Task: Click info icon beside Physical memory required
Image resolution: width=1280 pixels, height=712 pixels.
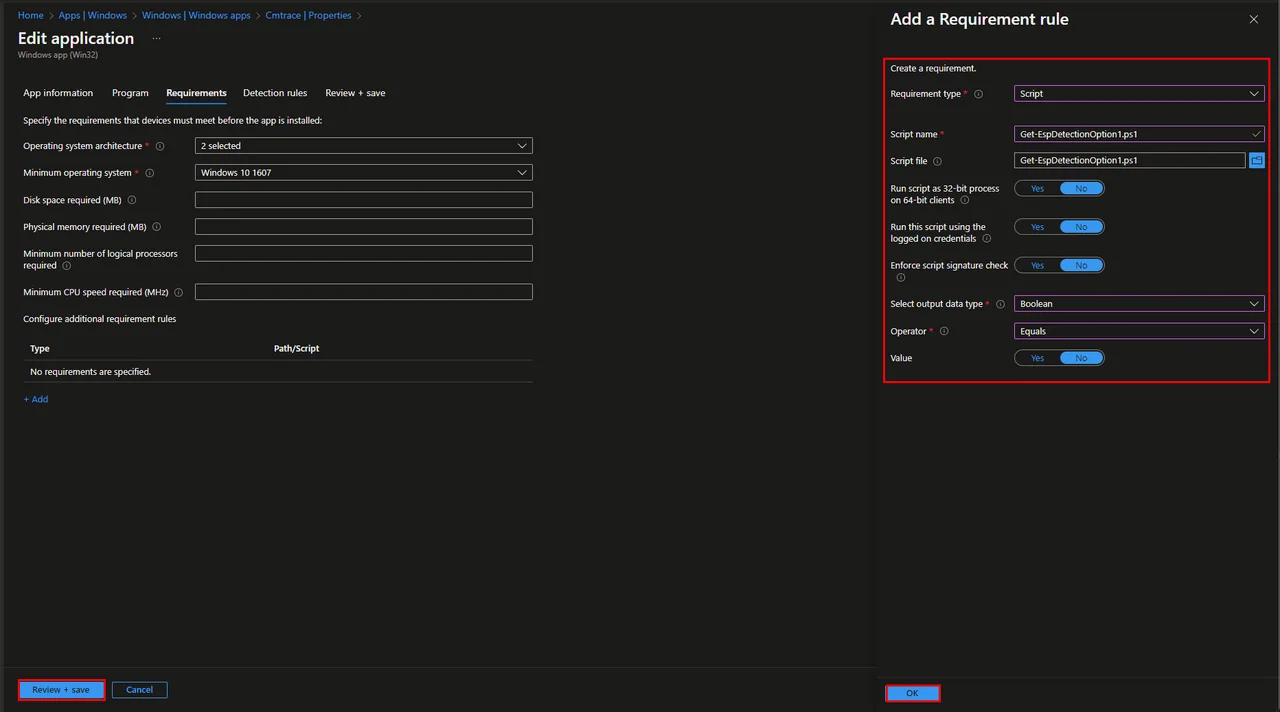Action: 157,227
